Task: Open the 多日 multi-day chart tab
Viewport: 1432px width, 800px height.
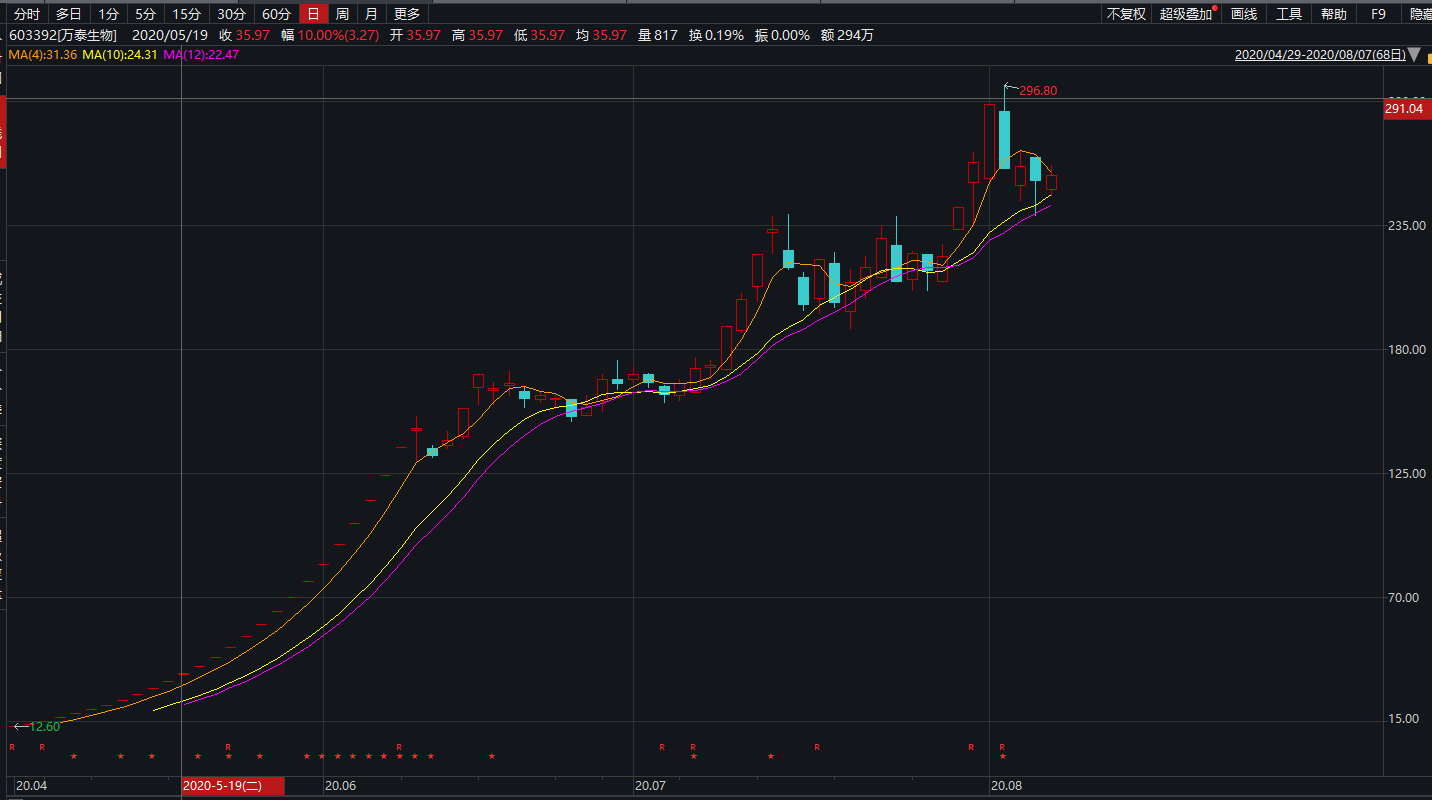Action: tap(68, 14)
